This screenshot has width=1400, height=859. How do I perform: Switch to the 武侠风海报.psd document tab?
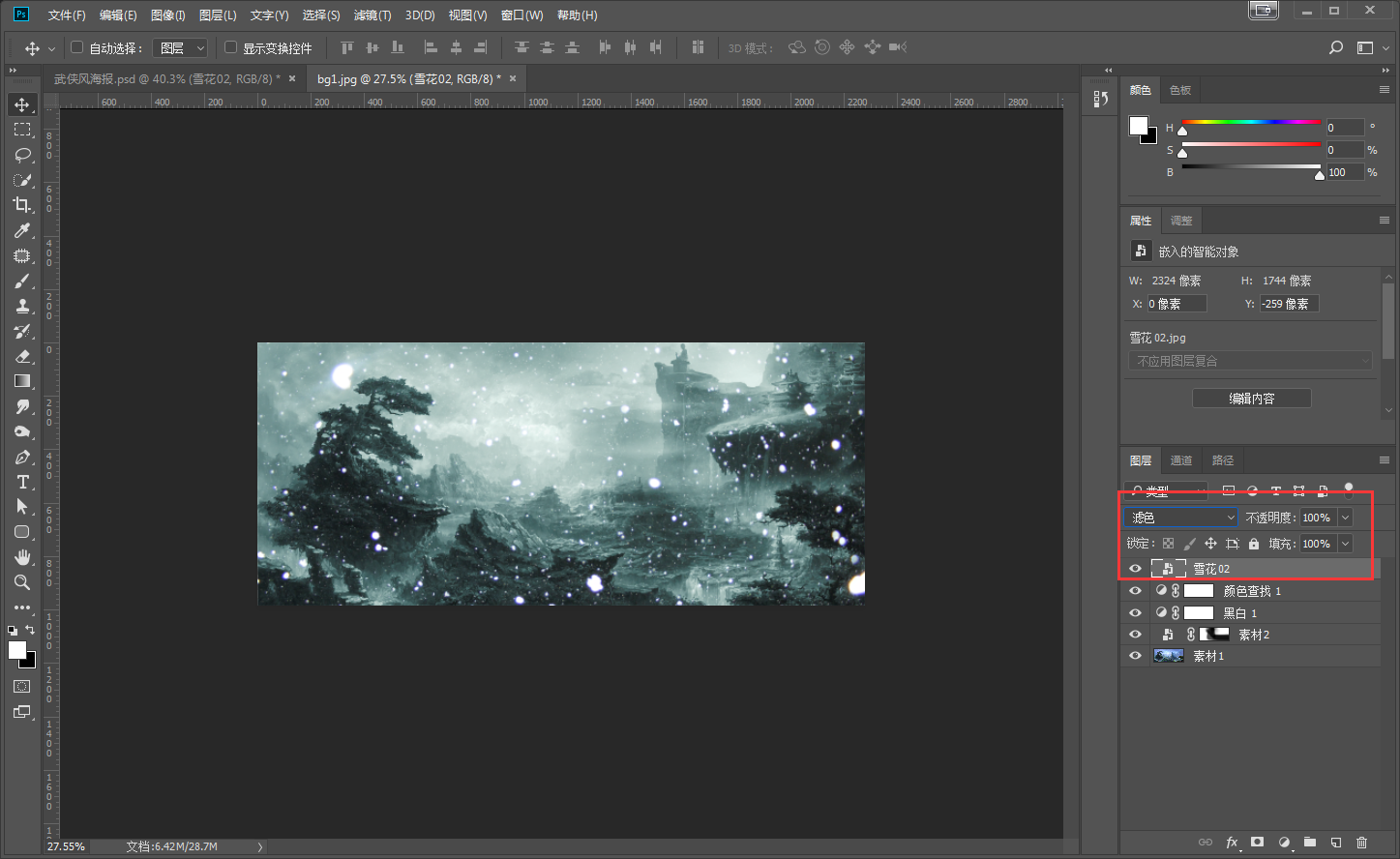coord(166,78)
